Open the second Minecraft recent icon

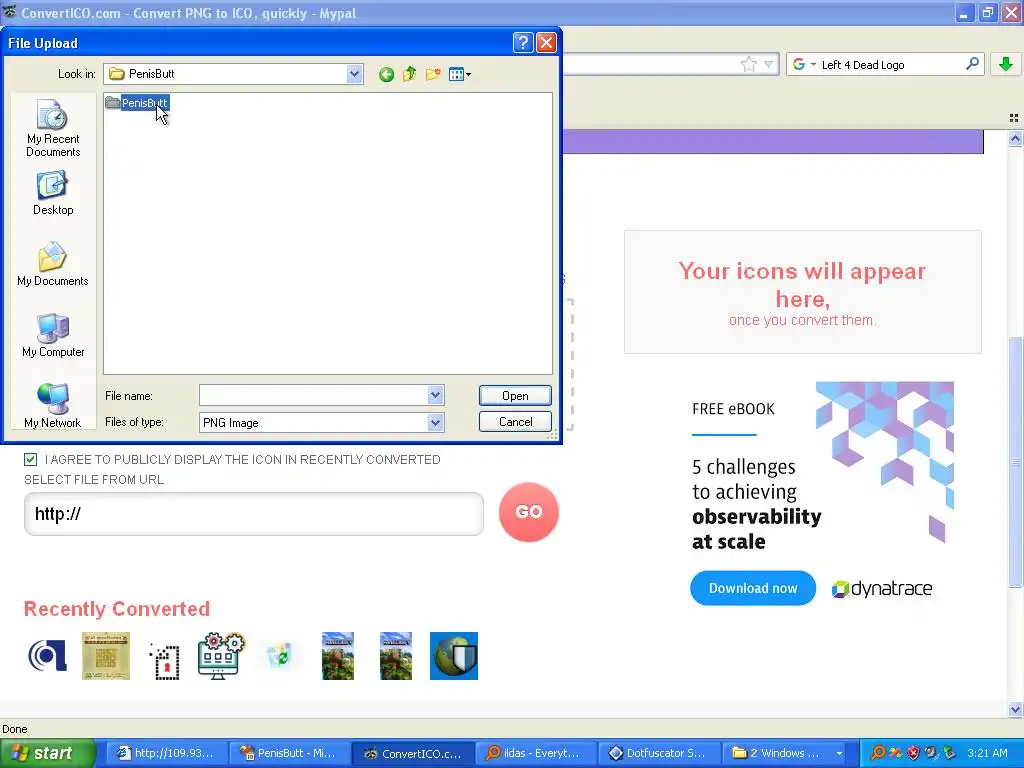(396, 656)
